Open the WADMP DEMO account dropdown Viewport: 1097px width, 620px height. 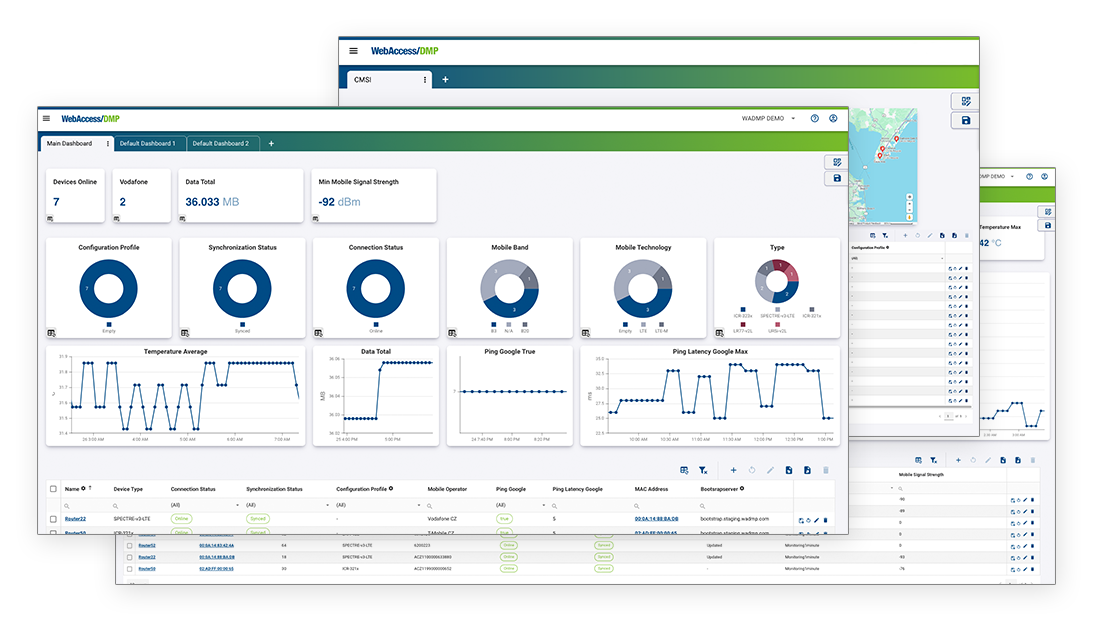pos(768,118)
